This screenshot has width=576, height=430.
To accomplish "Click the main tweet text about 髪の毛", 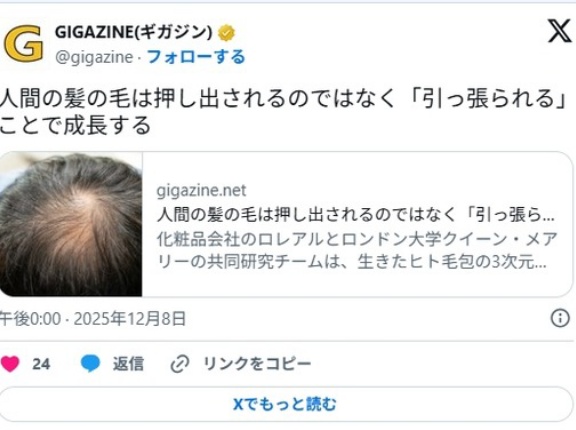I will [284, 112].
